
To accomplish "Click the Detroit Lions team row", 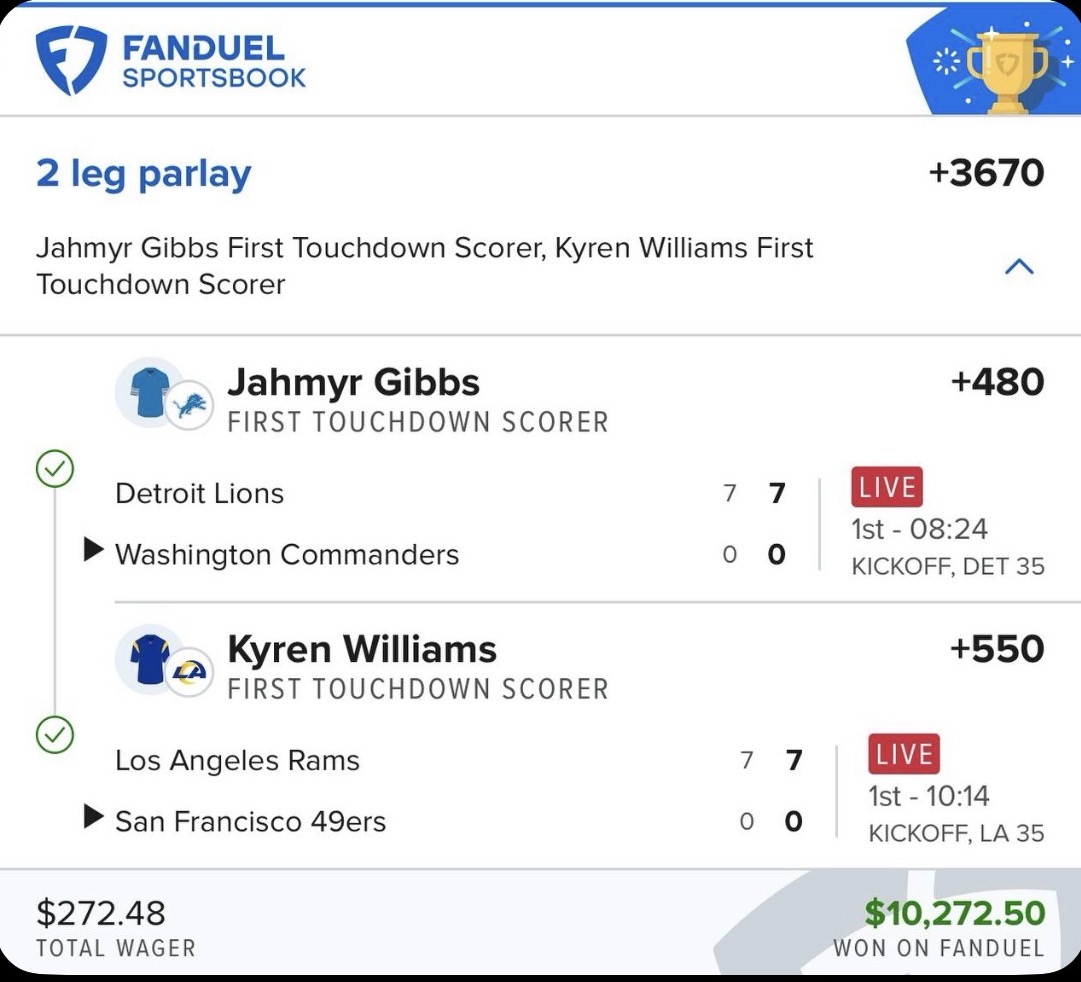I will tap(200, 493).
